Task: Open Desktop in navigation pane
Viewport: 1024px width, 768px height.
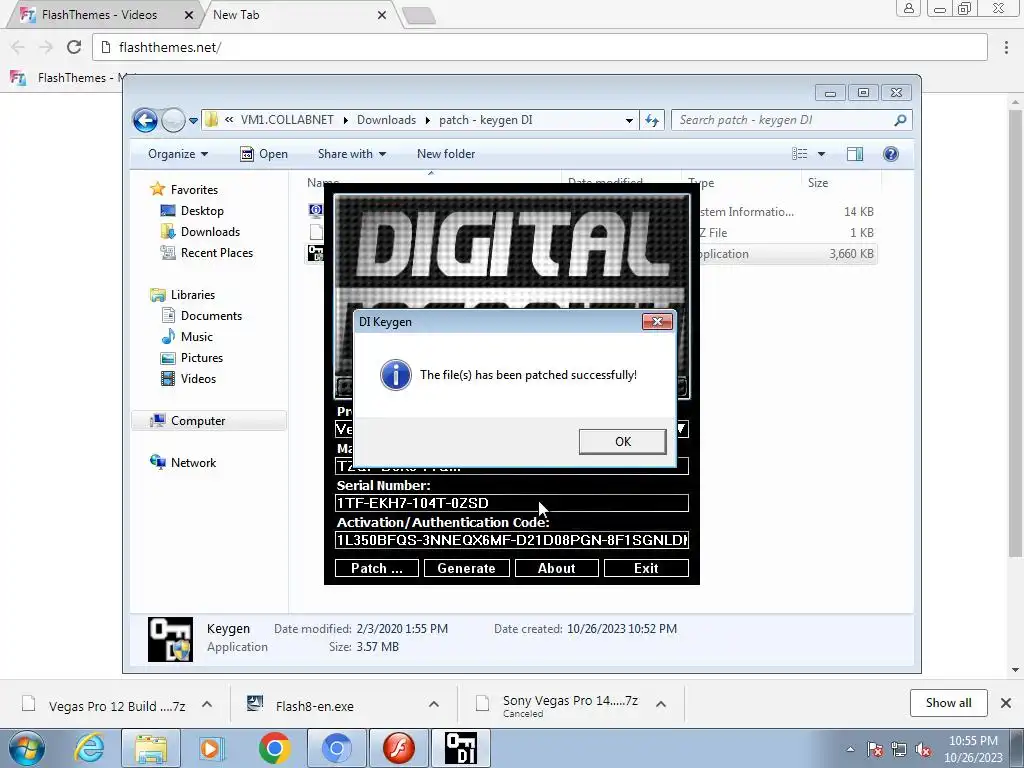Action: click(x=202, y=211)
